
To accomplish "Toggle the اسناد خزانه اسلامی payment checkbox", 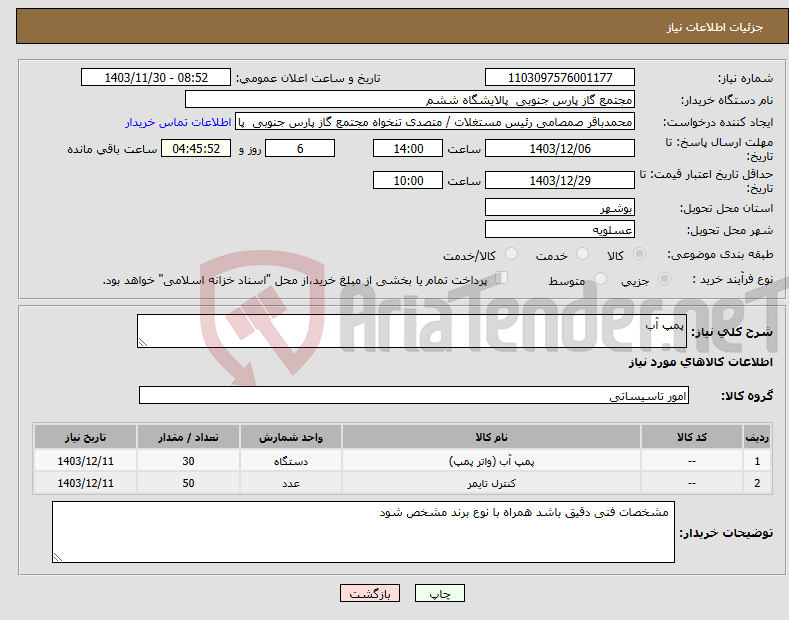I will click(x=502, y=278).
